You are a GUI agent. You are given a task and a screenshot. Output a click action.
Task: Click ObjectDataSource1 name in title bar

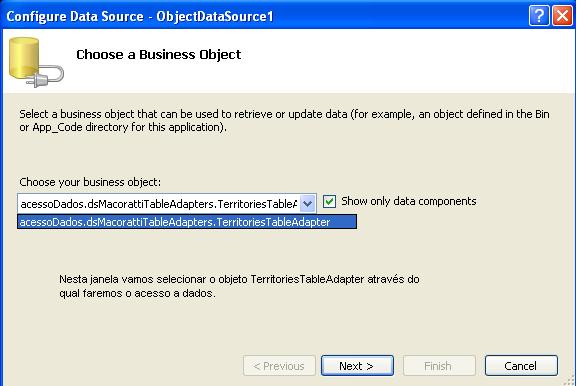pos(215,17)
